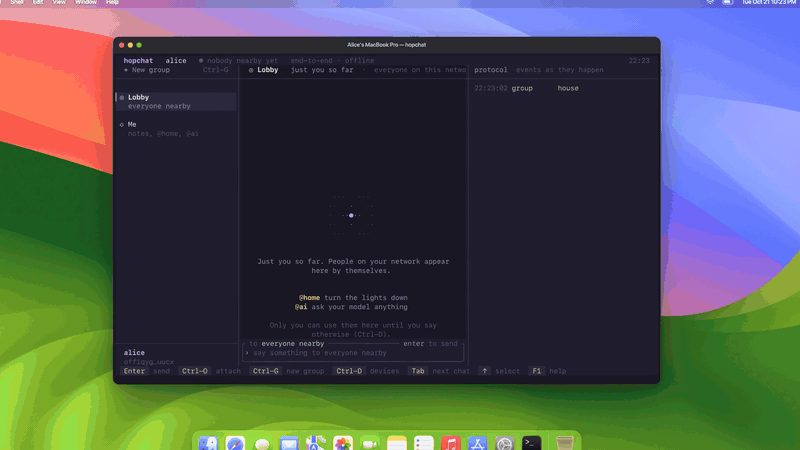Image resolution: width=800 pixels, height=450 pixels.
Task: Click the just you so far header text
Action: (x=322, y=70)
